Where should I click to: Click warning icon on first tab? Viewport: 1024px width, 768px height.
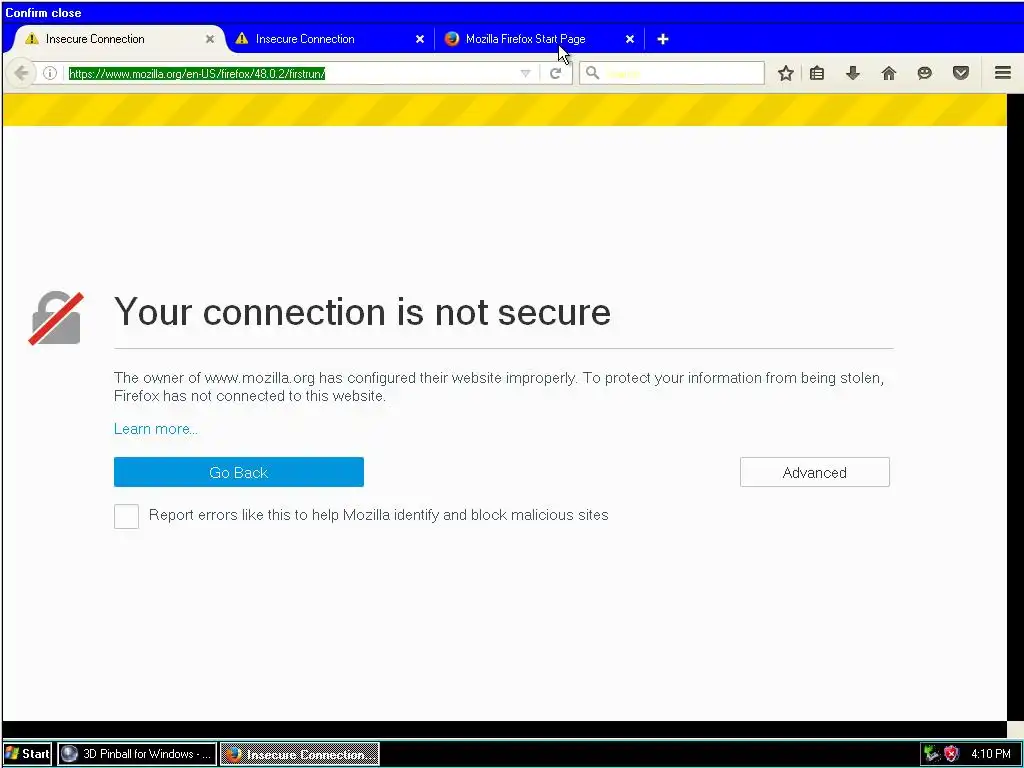(x=31, y=39)
